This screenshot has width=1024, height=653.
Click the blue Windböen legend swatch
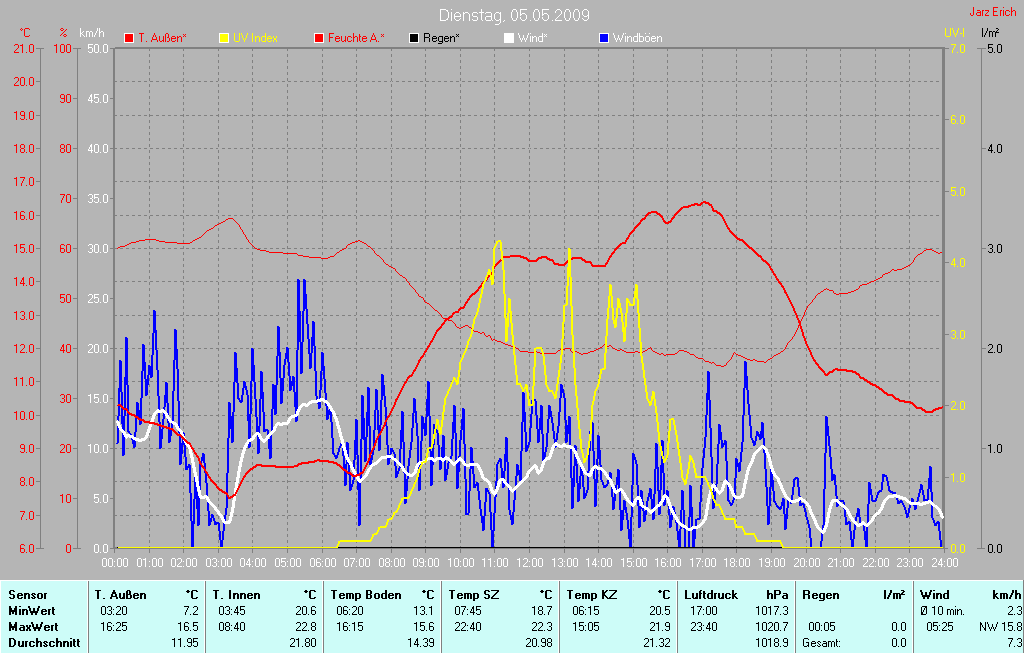[604, 39]
